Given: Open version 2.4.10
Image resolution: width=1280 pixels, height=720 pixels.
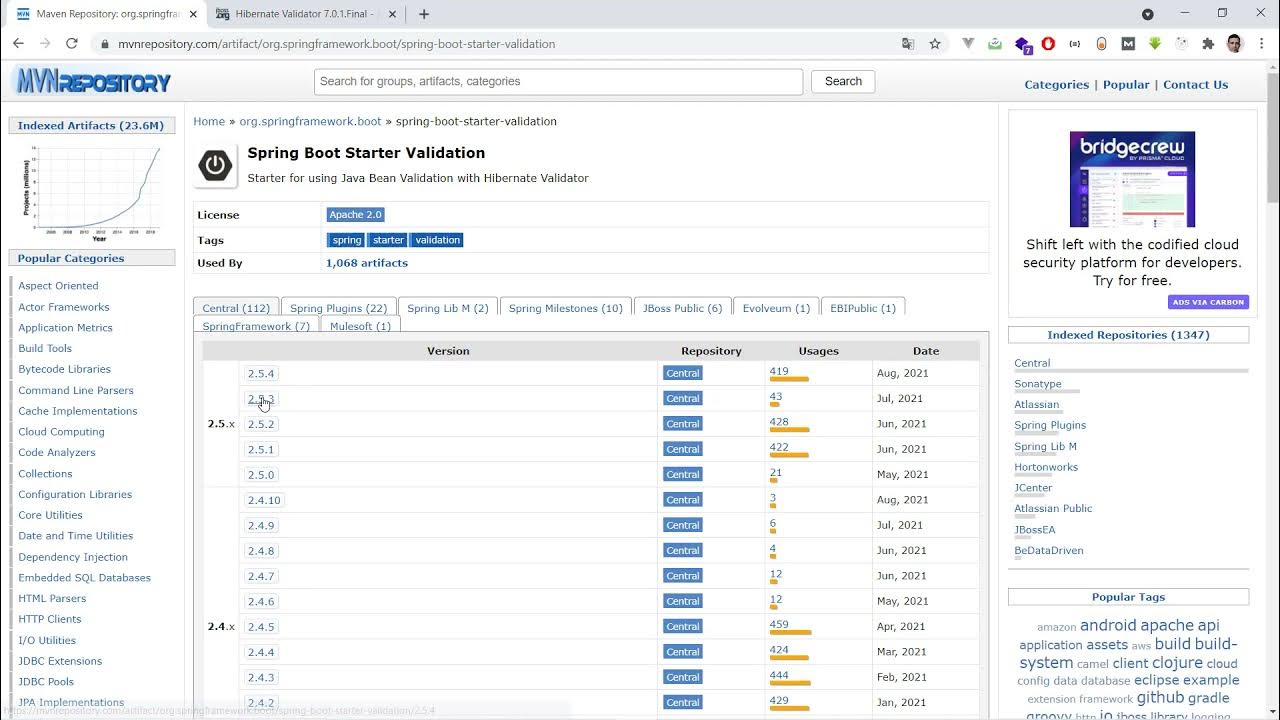Looking at the screenshot, I should coord(264,500).
